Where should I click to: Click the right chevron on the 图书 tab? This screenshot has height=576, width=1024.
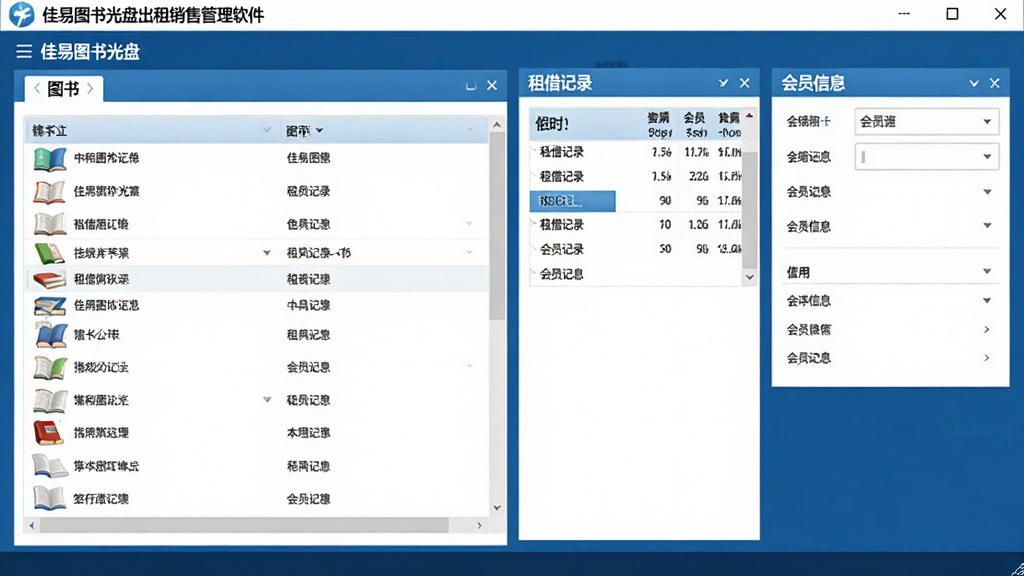91,88
